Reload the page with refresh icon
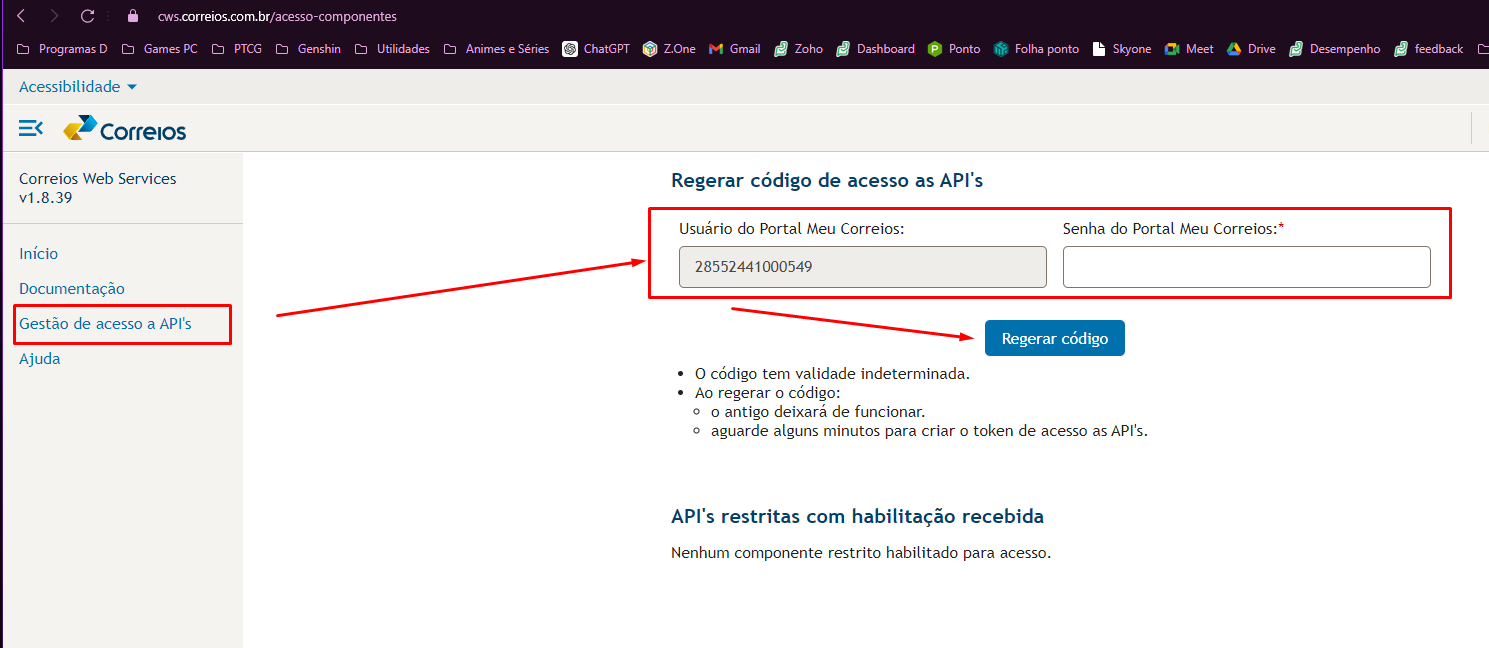Screen dimensions: 1489x648 pos(87,16)
